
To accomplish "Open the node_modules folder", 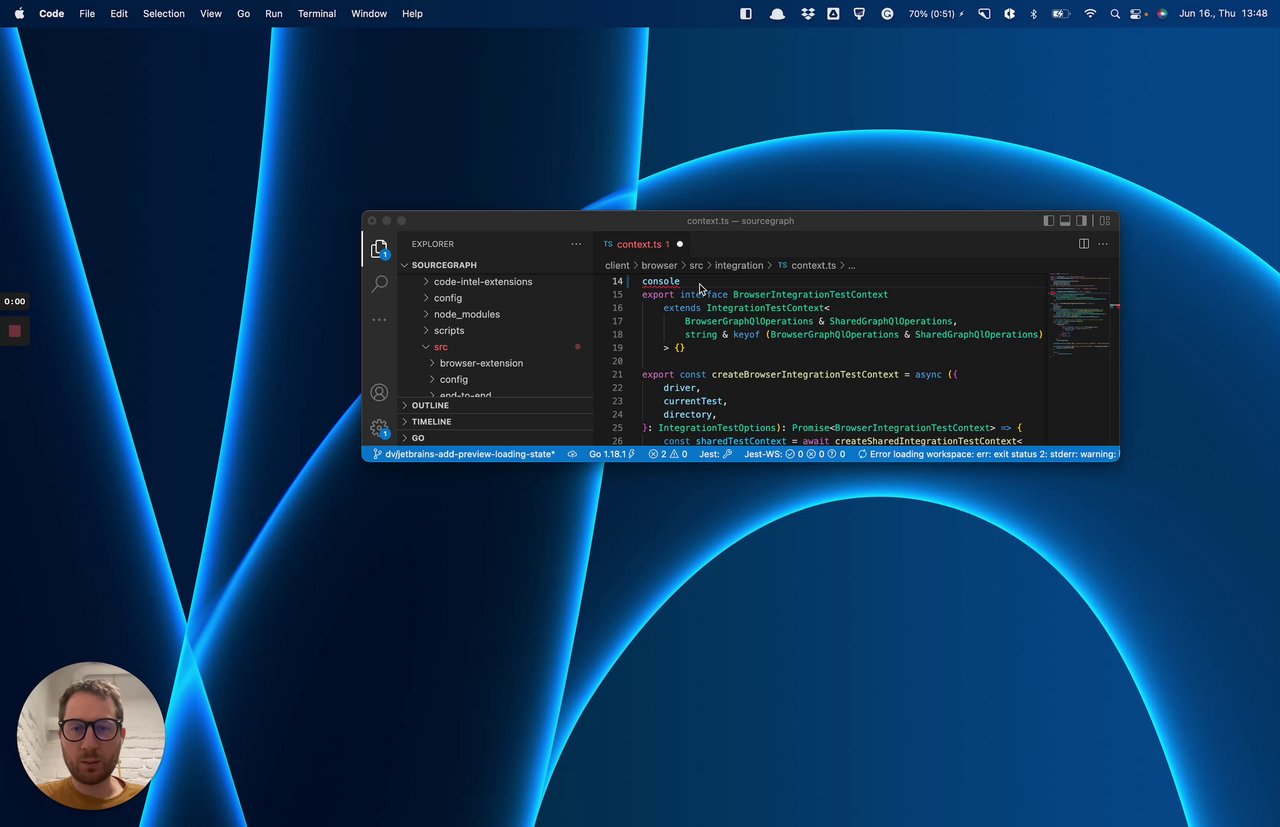I will click(466, 314).
